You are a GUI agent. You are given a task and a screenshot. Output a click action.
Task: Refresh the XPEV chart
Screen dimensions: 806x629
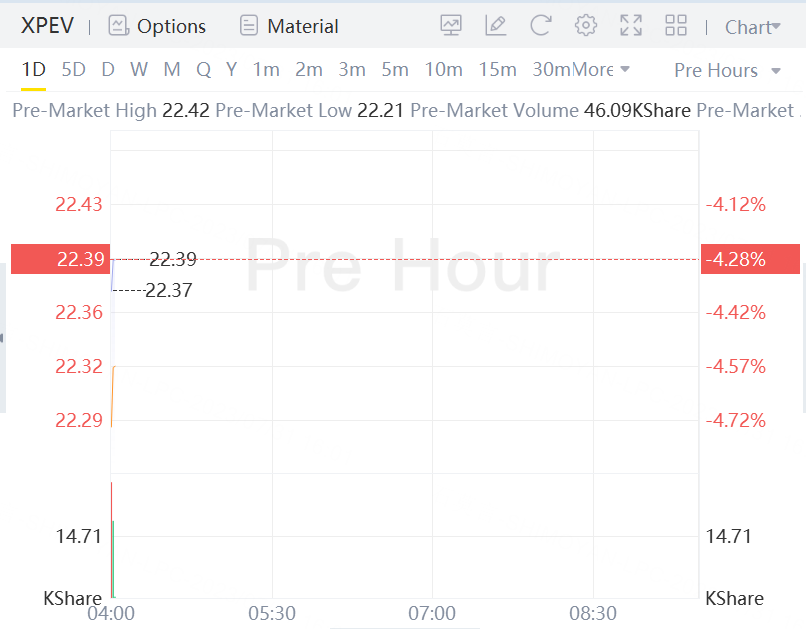pyautogui.click(x=541, y=26)
